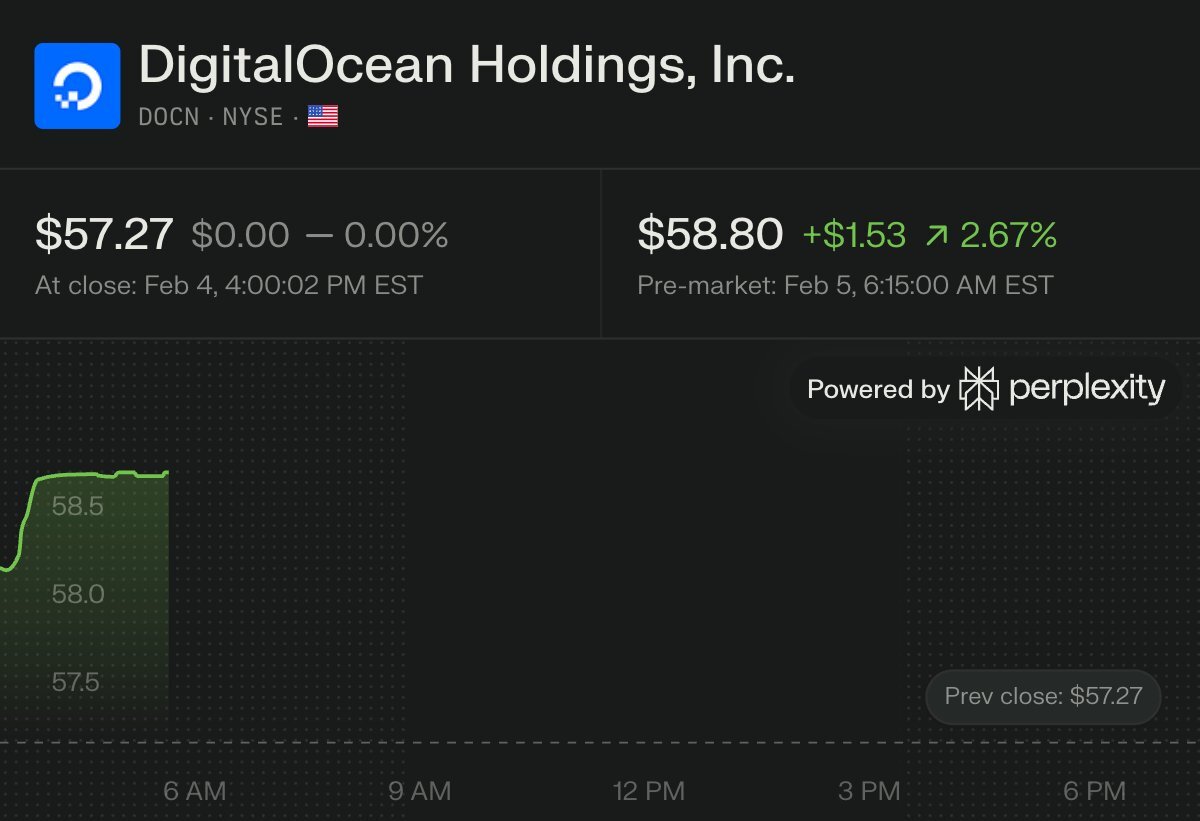The image size is (1200, 821).
Task: Click the 6 PM time axis label
Action: pyautogui.click(x=1094, y=791)
